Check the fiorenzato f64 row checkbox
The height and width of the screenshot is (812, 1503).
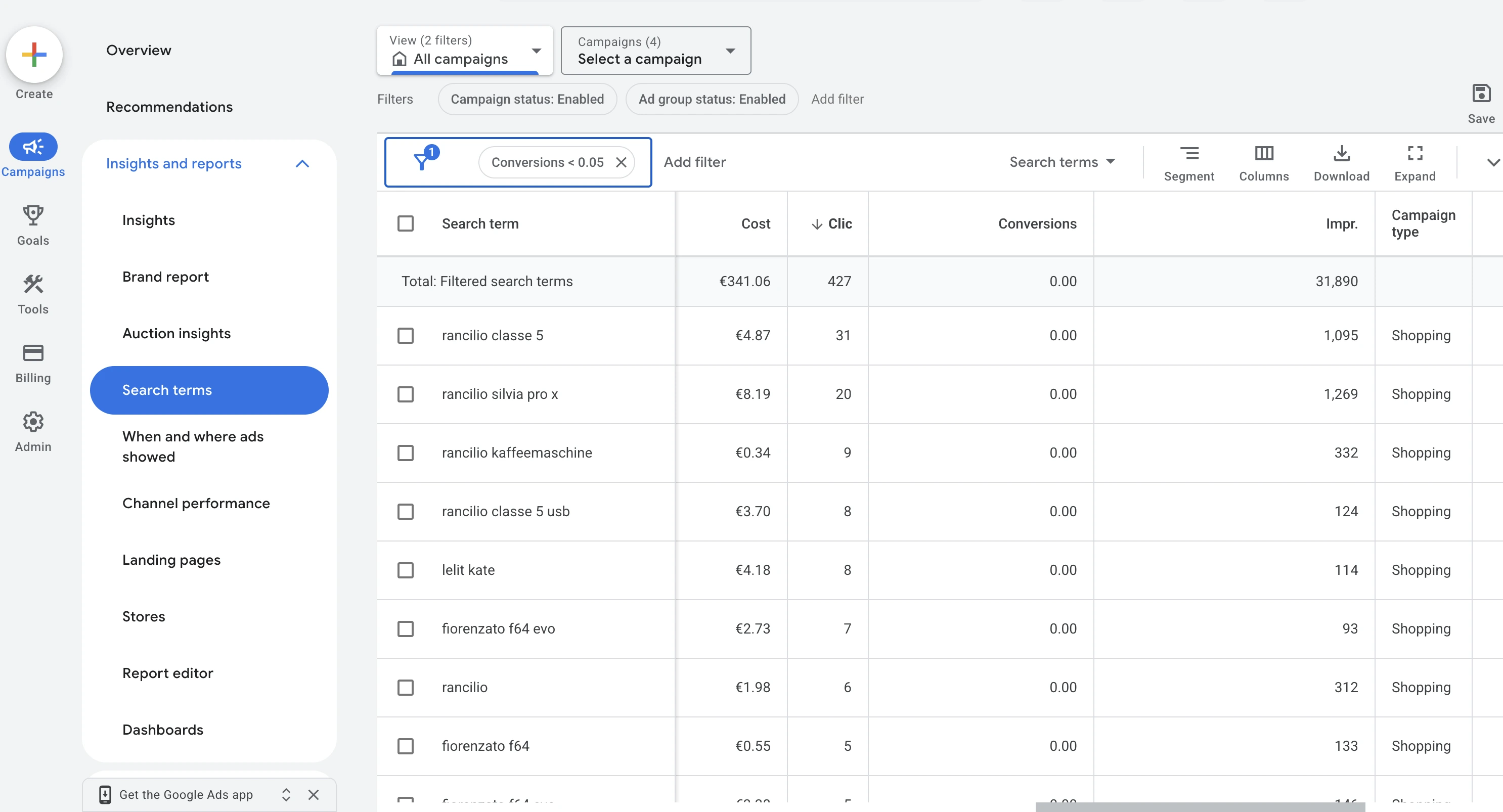pyautogui.click(x=406, y=746)
